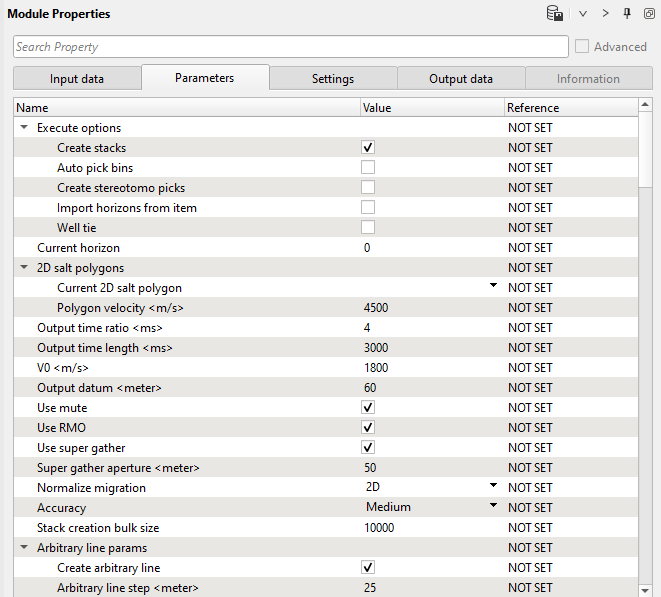Screen dimensions: 661x597
Task: Enable the Well tie checkbox
Action: [x=368, y=228]
